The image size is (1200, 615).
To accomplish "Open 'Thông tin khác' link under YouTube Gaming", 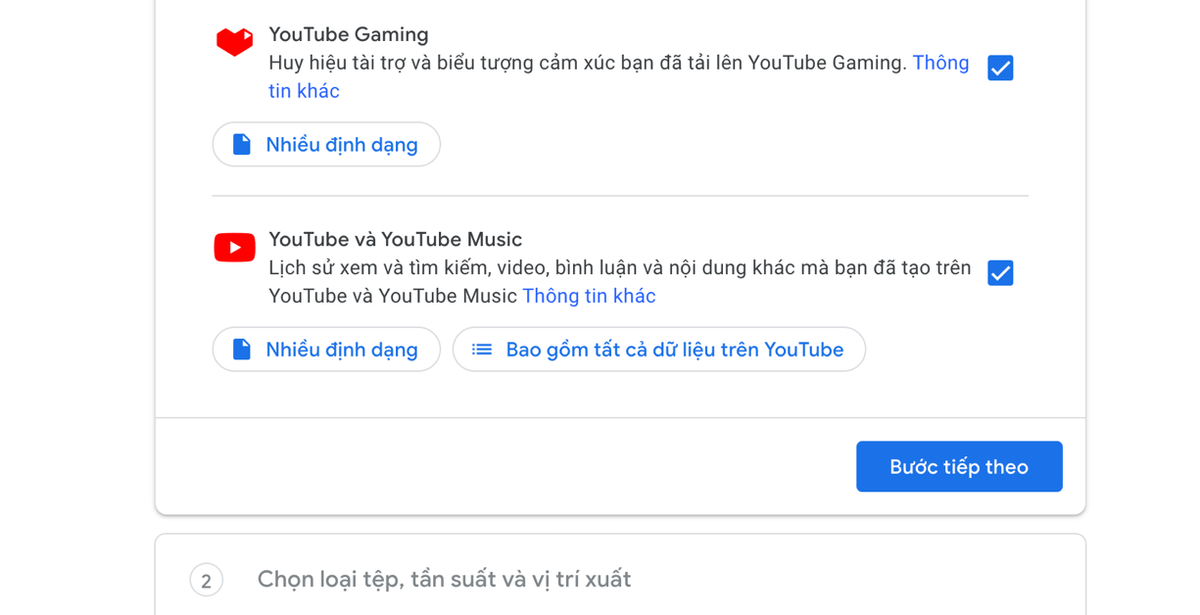I will pos(940,62).
